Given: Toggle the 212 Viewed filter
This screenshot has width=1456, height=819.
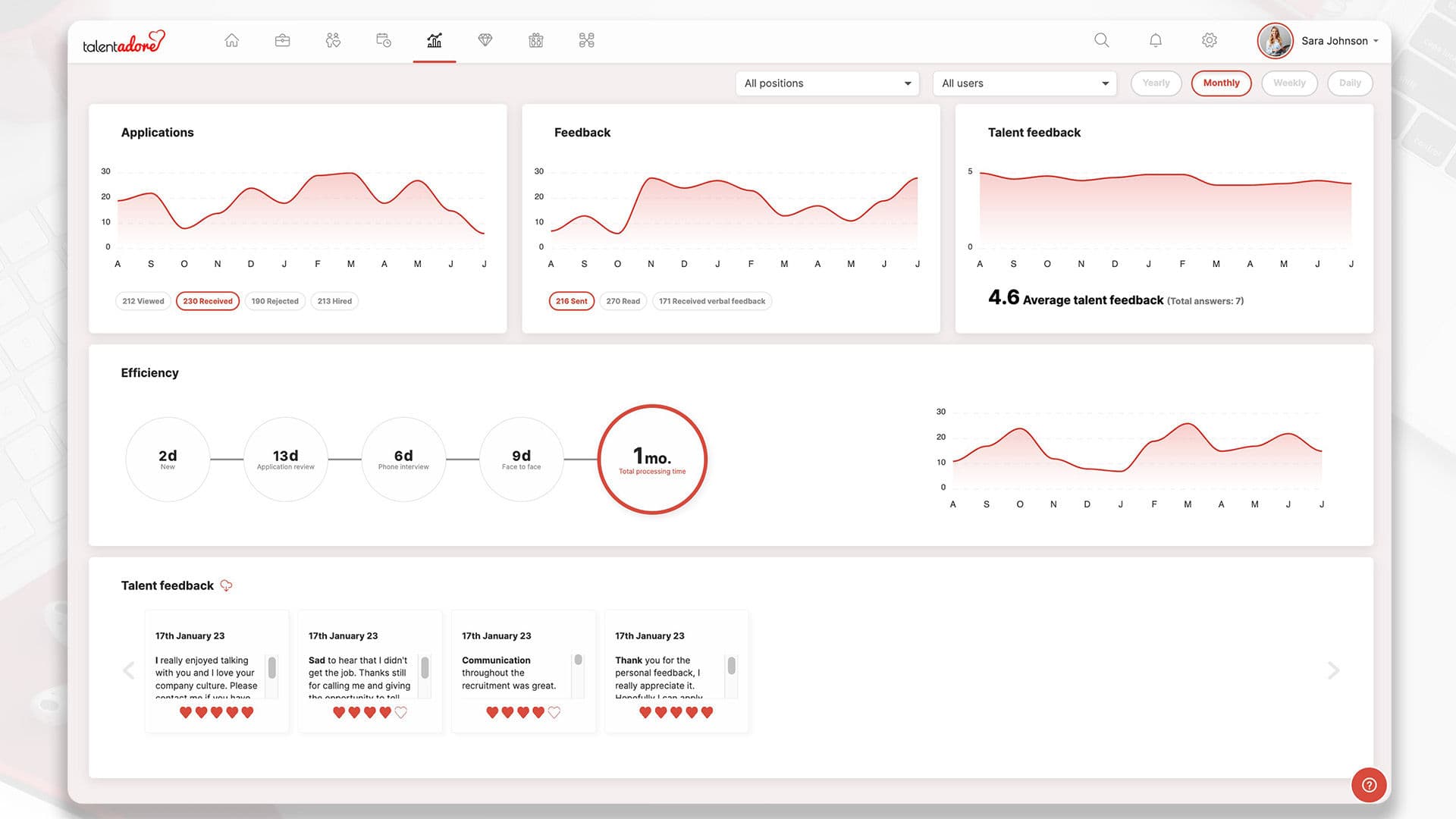Looking at the screenshot, I should (143, 301).
